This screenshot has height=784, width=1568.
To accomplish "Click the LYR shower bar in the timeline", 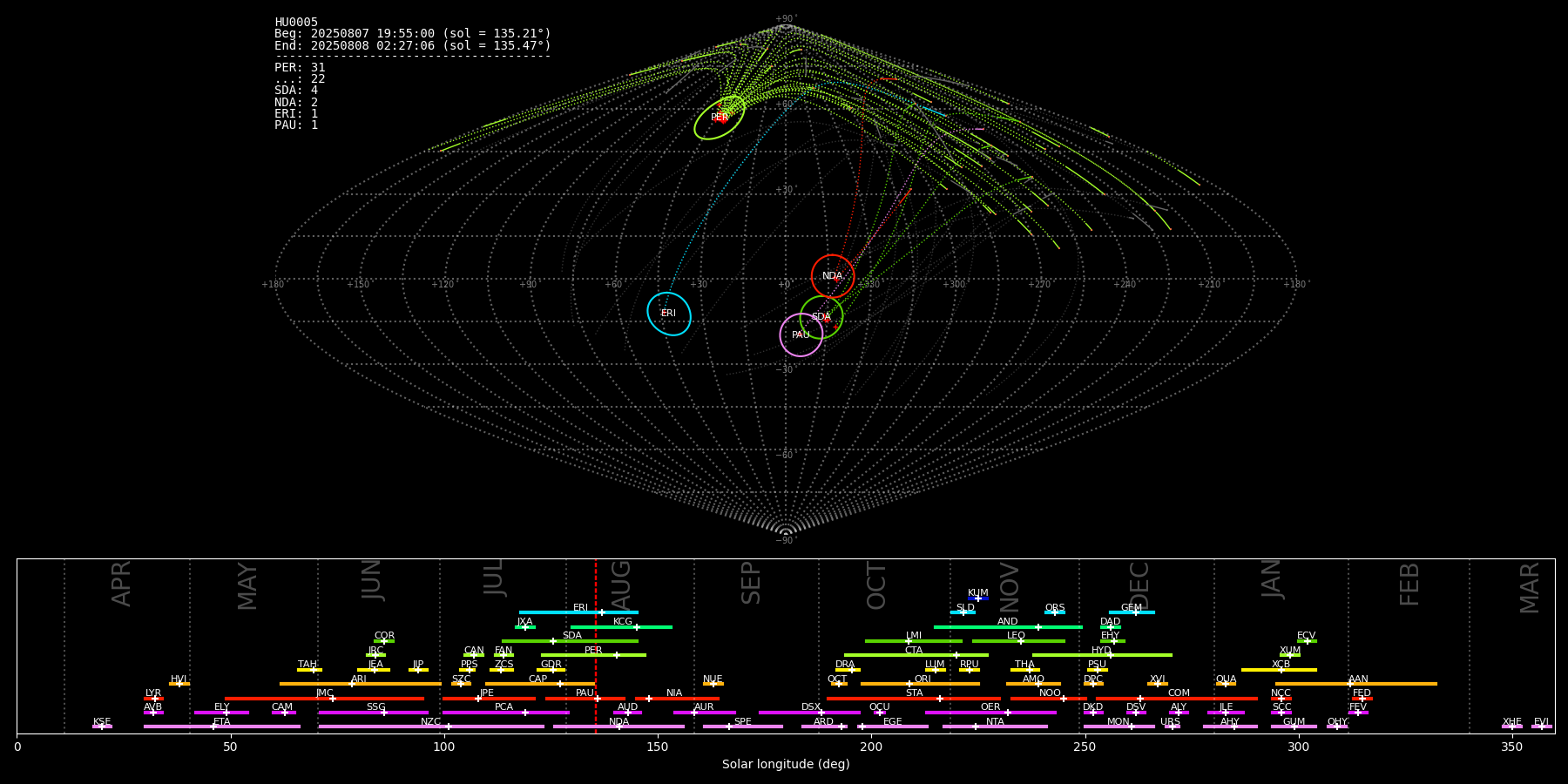I will (153, 699).
